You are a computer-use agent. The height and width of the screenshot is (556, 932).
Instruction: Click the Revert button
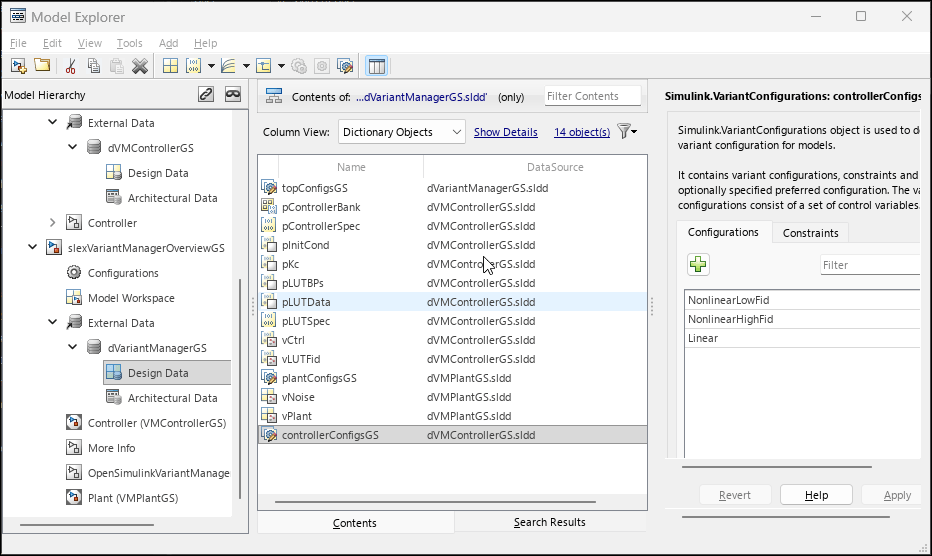(735, 495)
